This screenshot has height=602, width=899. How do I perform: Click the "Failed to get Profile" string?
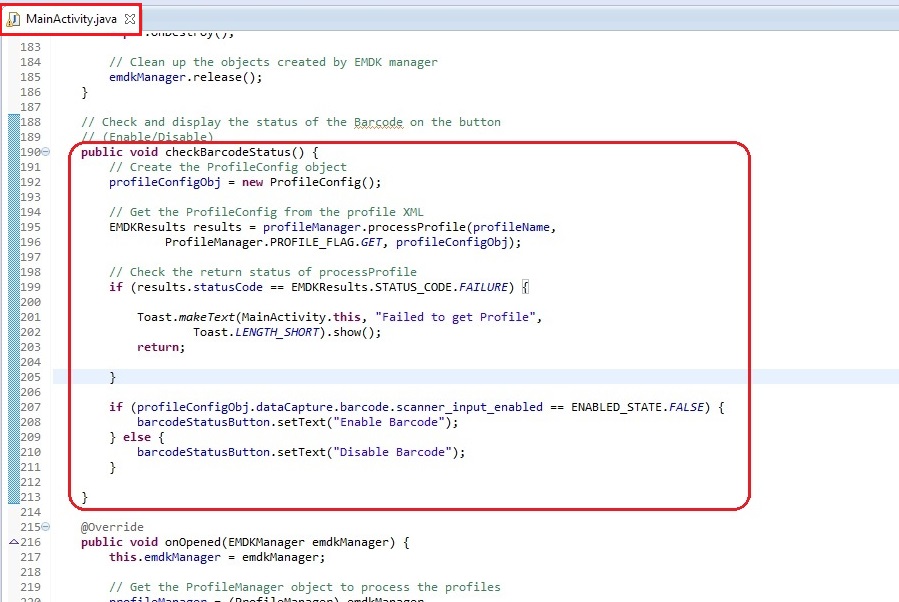[x=458, y=317]
